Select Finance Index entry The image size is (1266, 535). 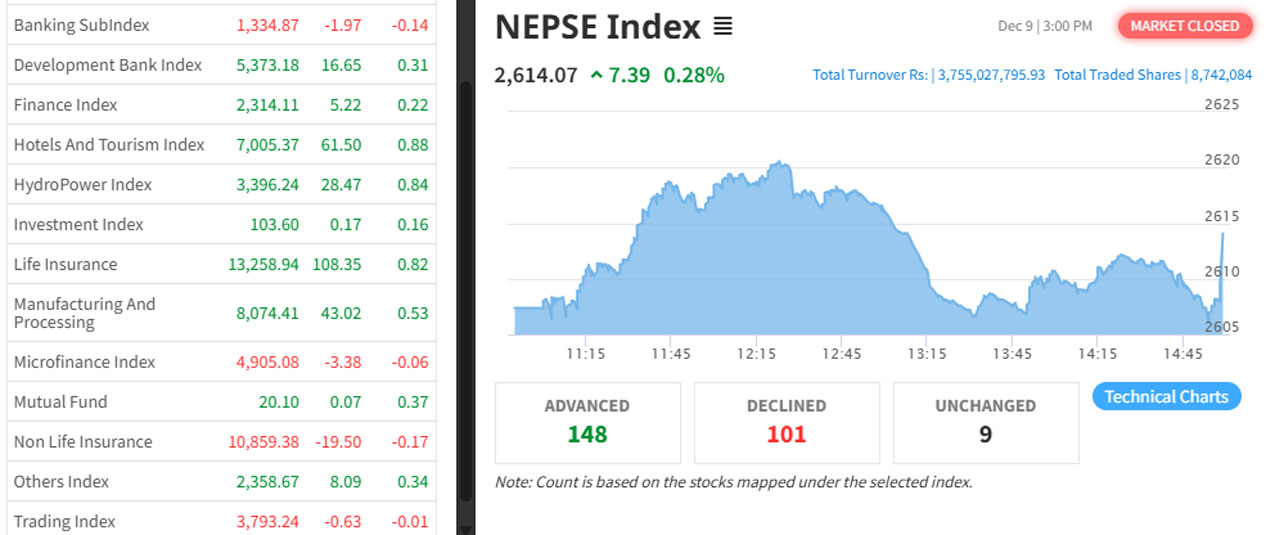65,105
